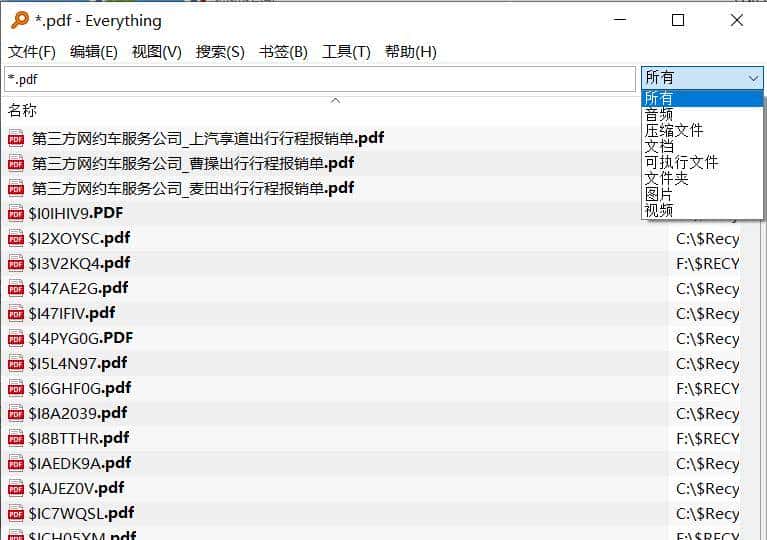Click PDF icon next to $IC7WQSL.pdf
The width and height of the screenshot is (767, 540).
(x=16, y=513)
